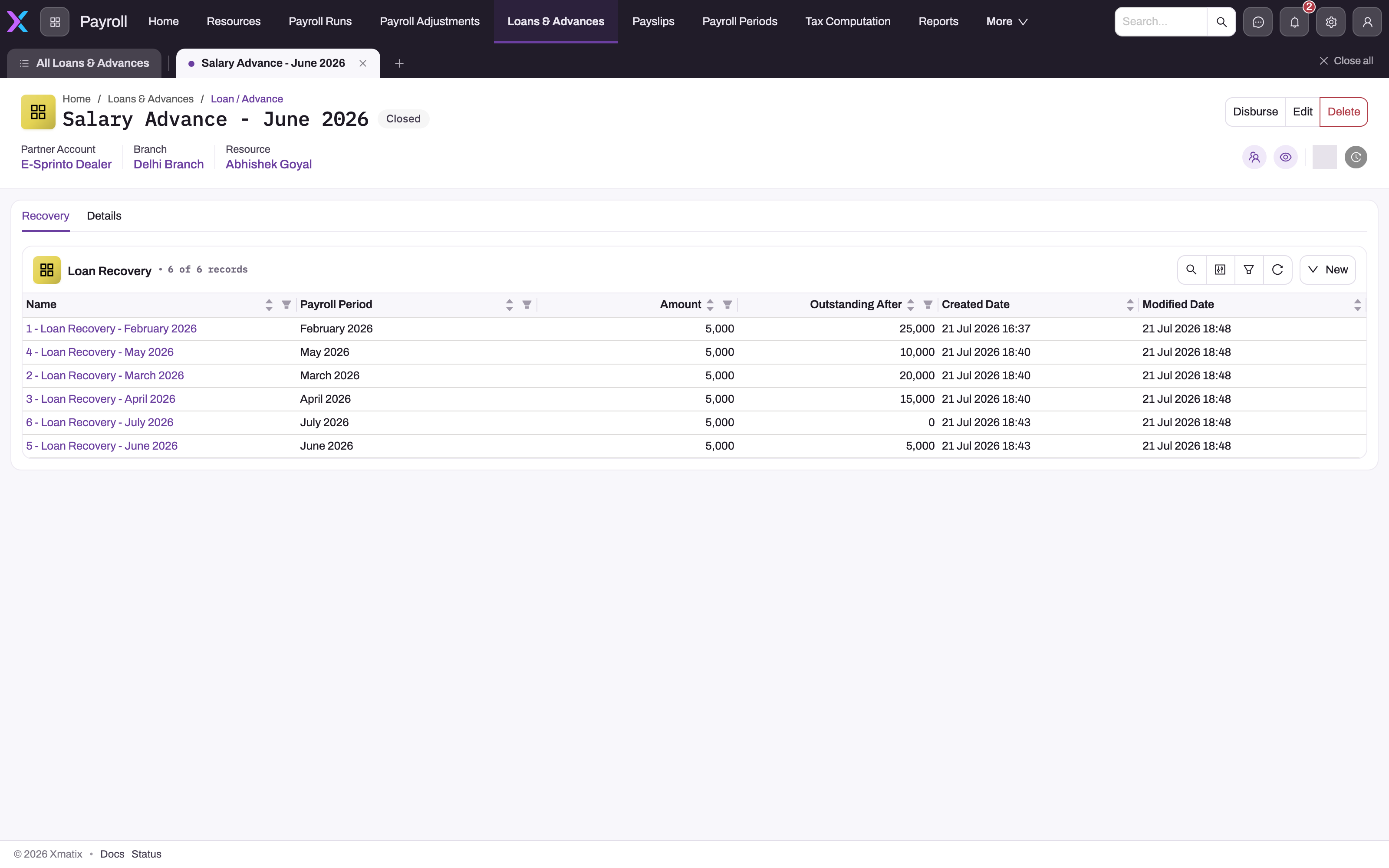
Task: Switch to All Loans & Advances tab
Action: pos(84,63)
